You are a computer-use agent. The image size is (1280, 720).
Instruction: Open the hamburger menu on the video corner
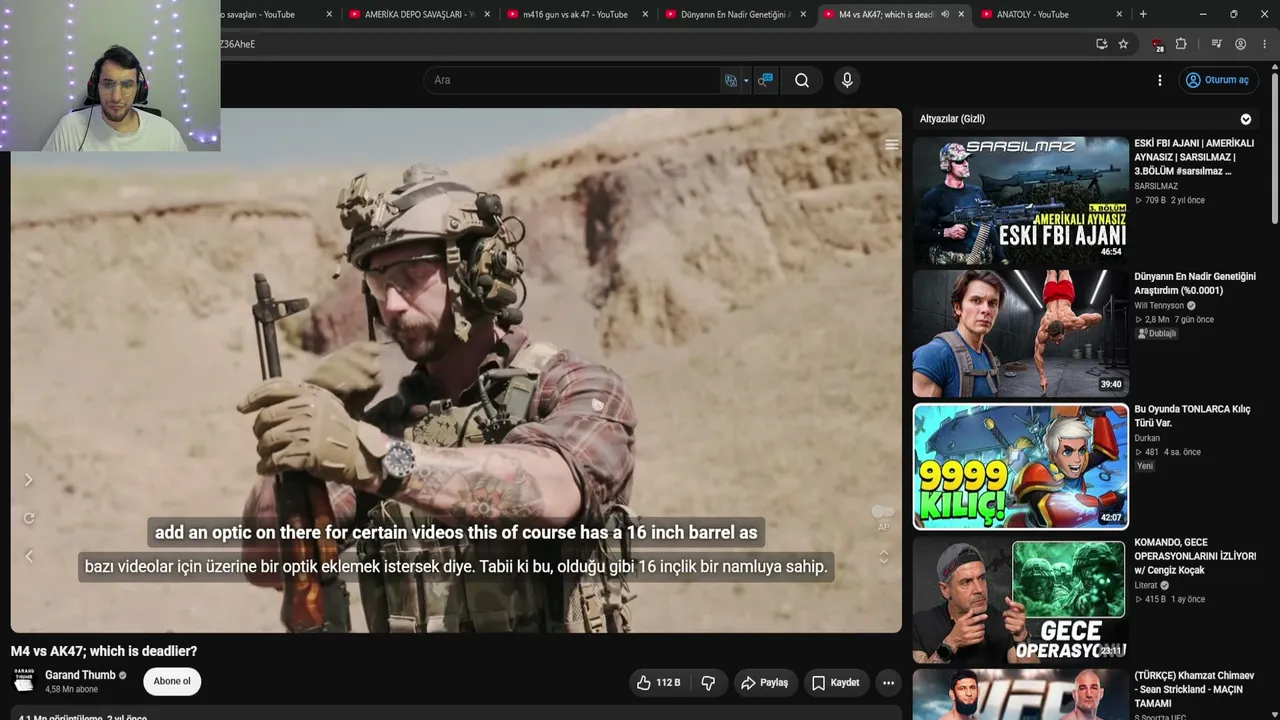pyautogui.click(x=891, y=145)
